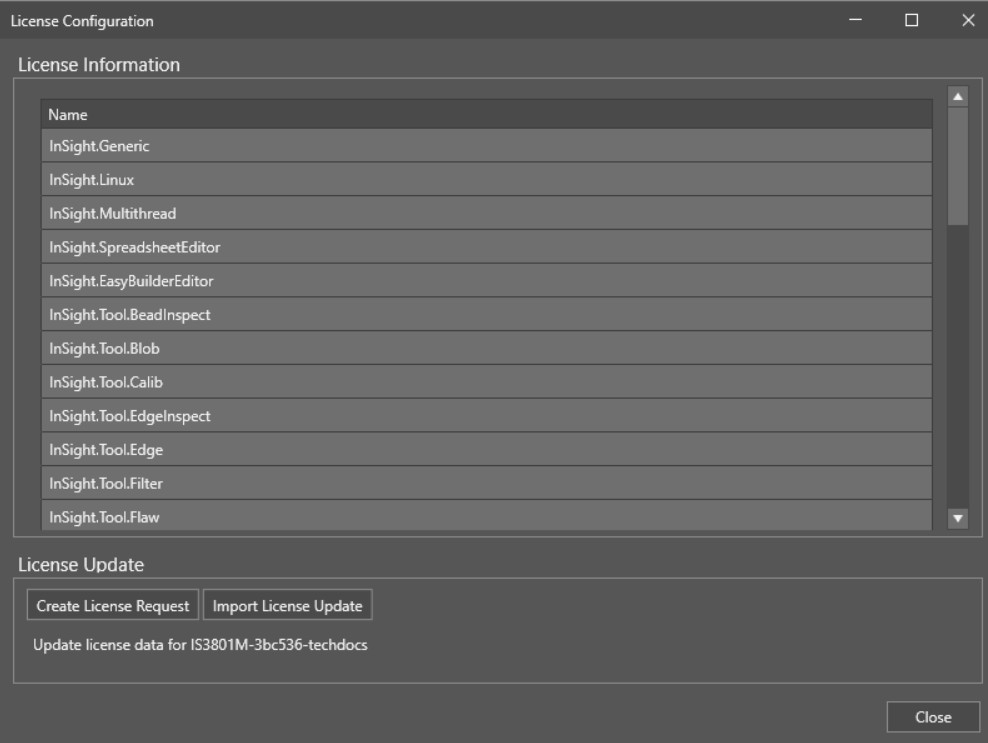Screen dimensions: 988x743
Task: Choose the InSight.EasyBuilderEditor row
Action: point(486,281)
